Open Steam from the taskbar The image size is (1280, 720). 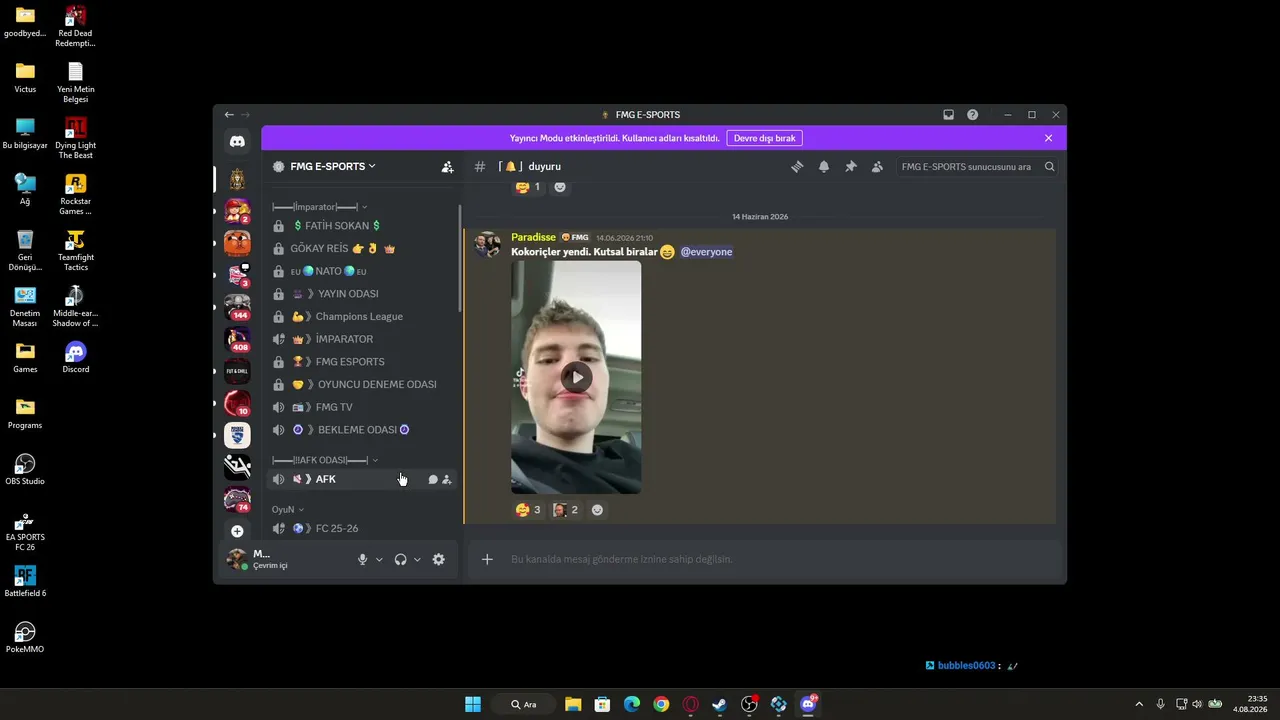(x=719, y=704)
